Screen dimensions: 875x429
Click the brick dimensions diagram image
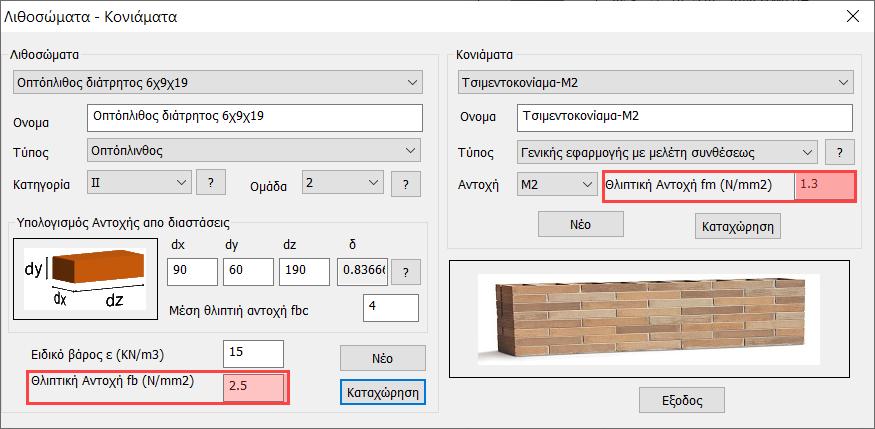85,279
